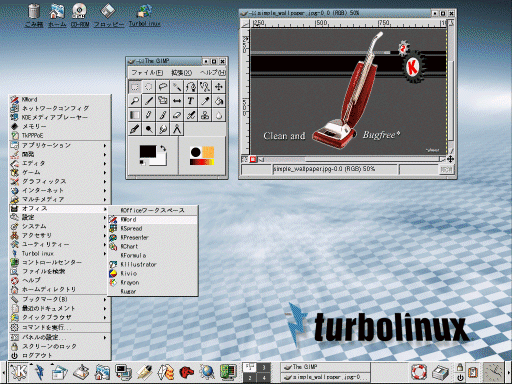Select the Text tool in GIMP

(x=191, y=101)
